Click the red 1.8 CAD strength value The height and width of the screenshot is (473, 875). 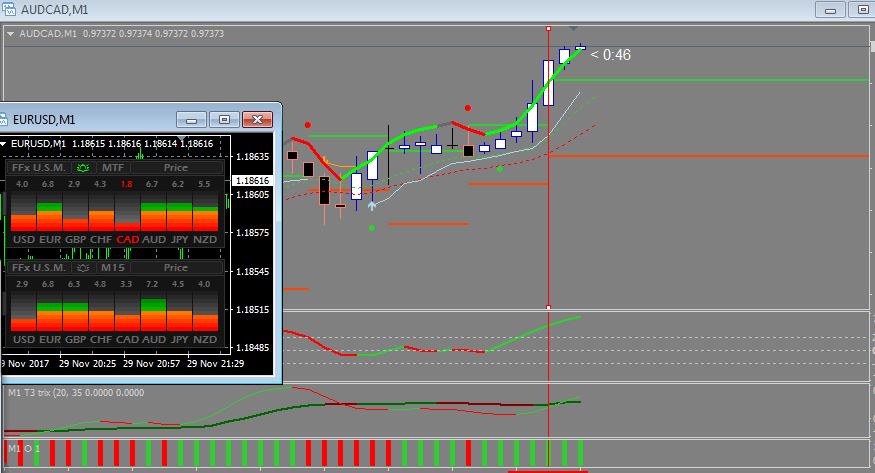point(127,184)
